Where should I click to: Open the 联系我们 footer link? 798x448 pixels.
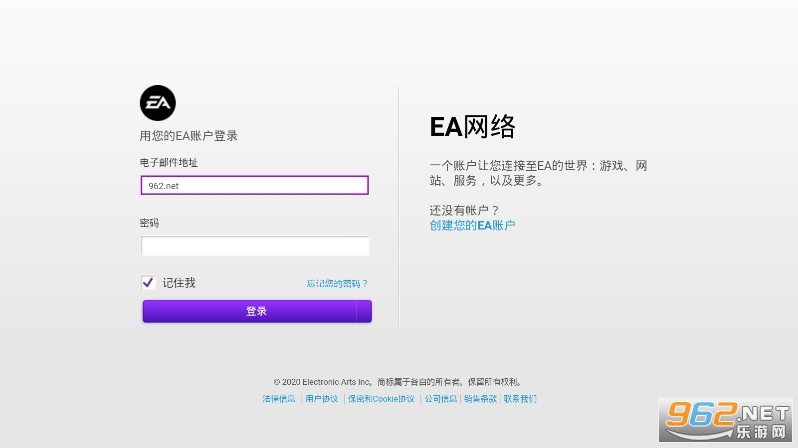520,399
